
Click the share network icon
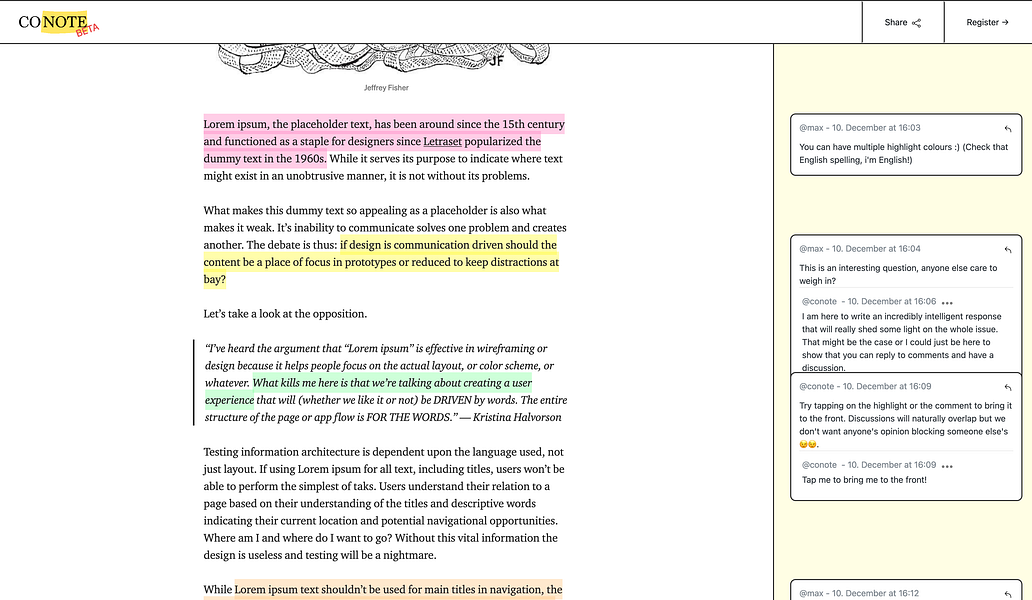pyautogui.click(x=916, y=23)
